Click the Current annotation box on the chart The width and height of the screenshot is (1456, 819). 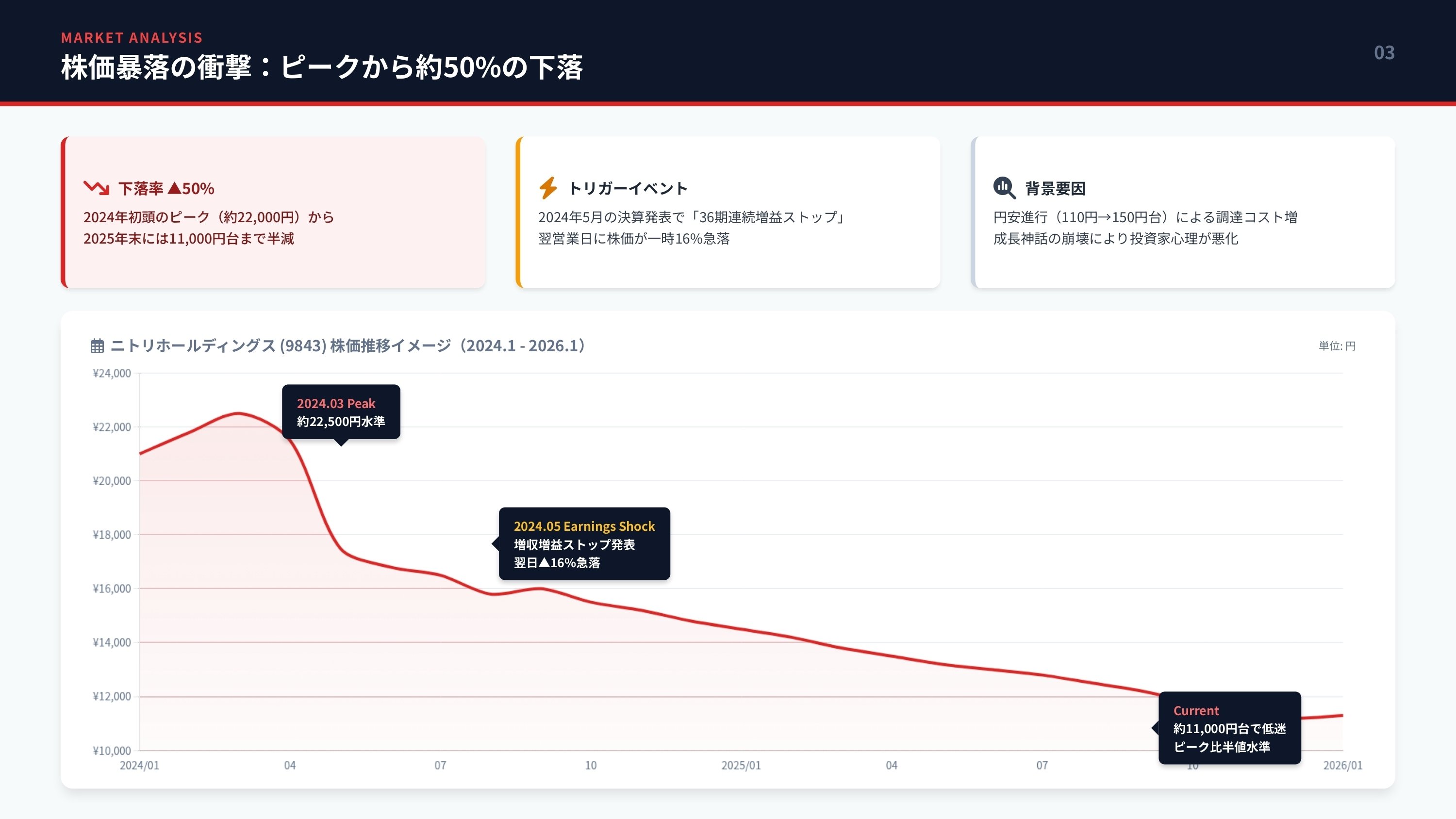pyautogui.click(x=1228, y=729)
